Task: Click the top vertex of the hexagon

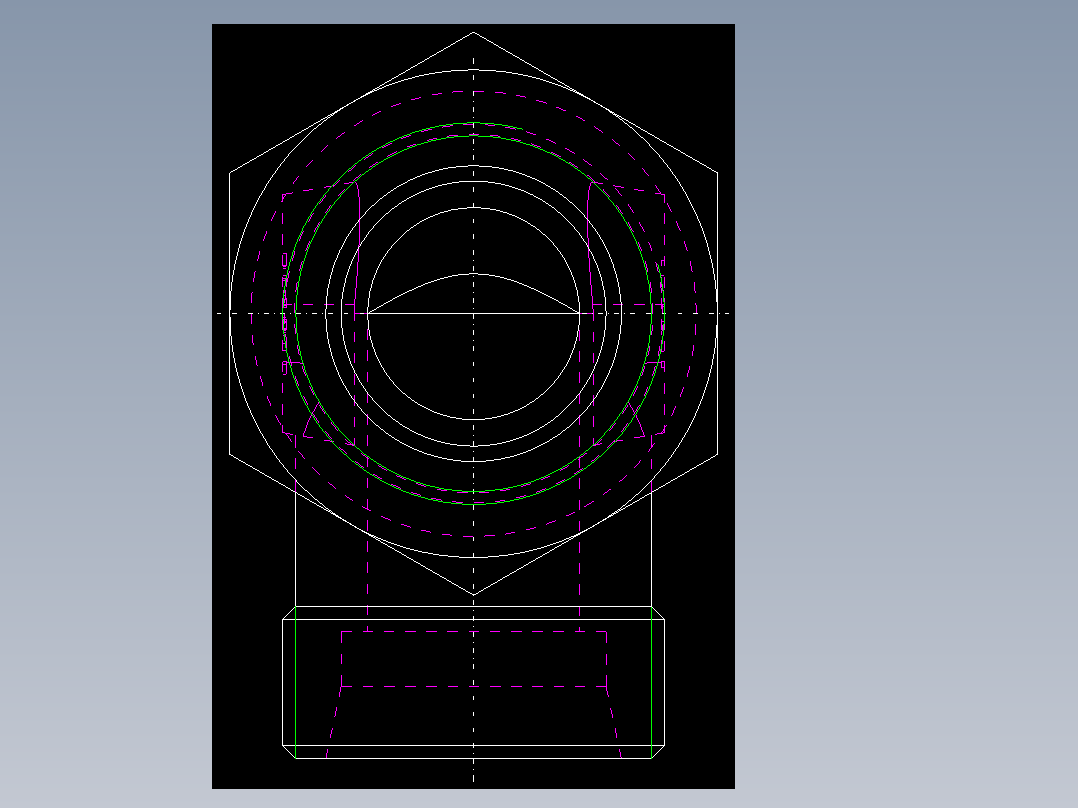Action: pyautogui.click(x=473, y=32)
